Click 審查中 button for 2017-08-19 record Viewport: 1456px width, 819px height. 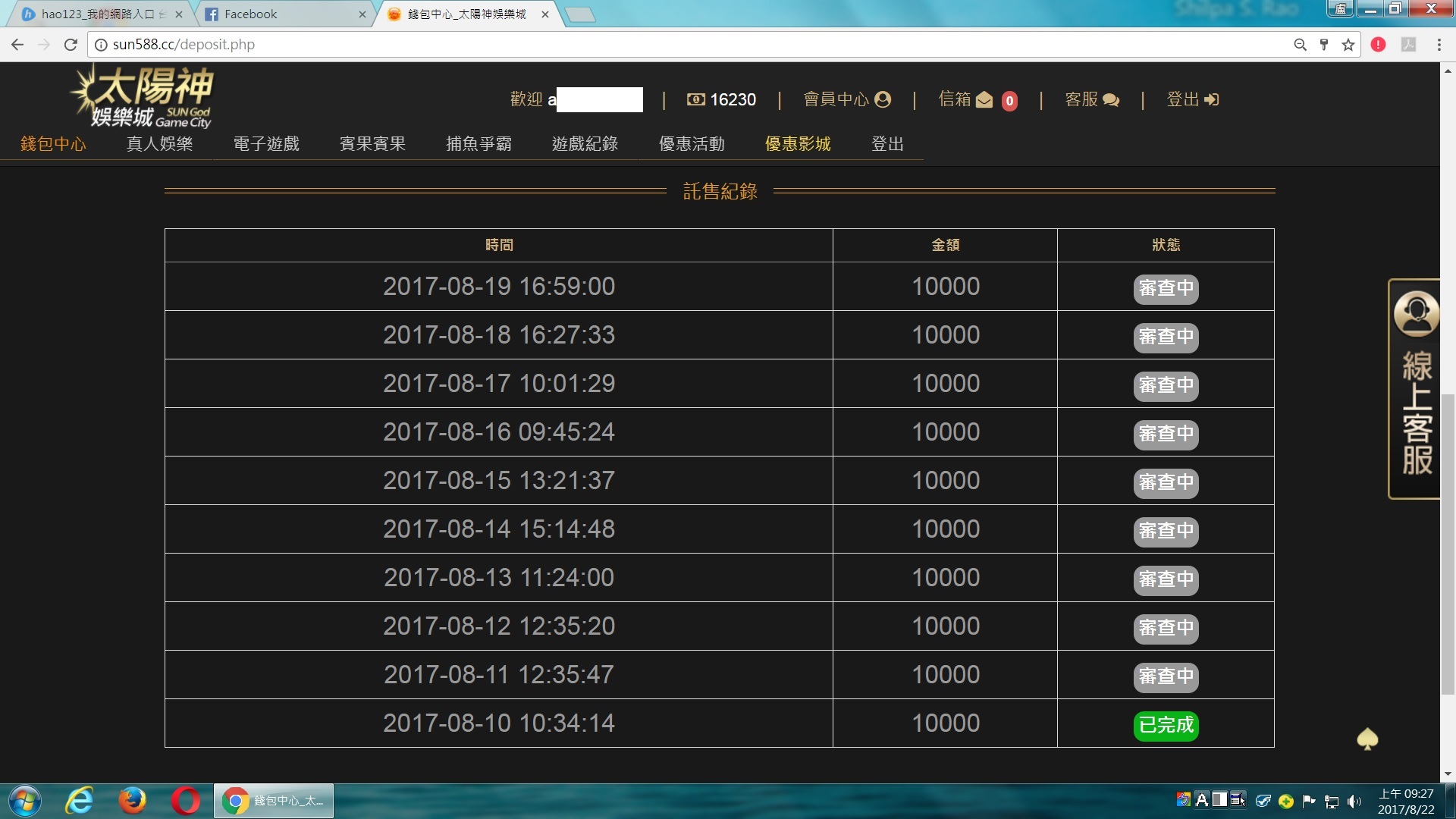1166,288
